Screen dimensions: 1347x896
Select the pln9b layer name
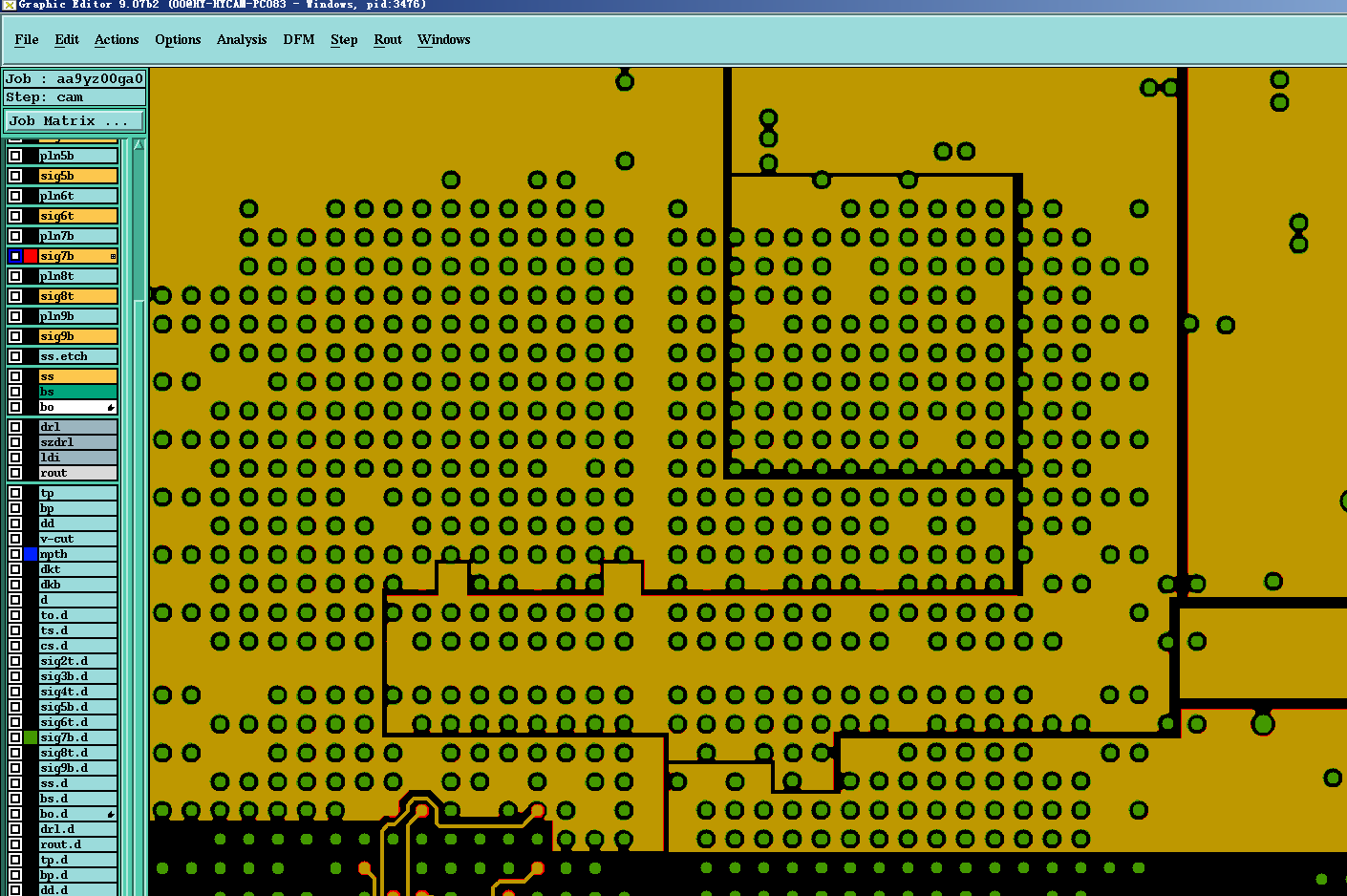click(77, 316)
